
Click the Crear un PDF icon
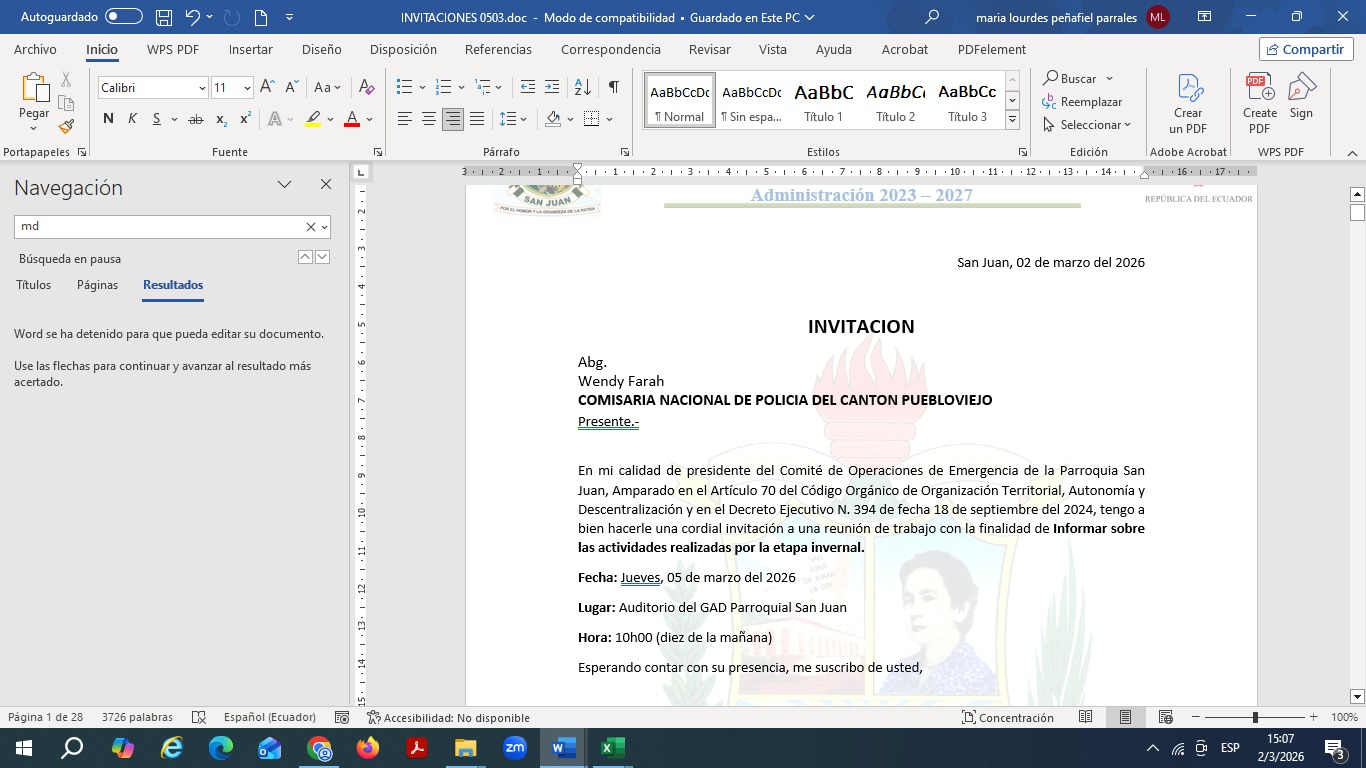click(x=1188, y=104)
